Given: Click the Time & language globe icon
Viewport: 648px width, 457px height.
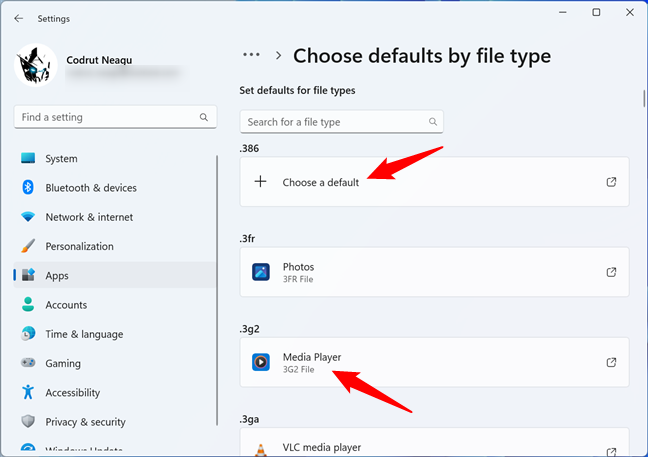Looking at the screenshot, I should click(x=28, y=334).
